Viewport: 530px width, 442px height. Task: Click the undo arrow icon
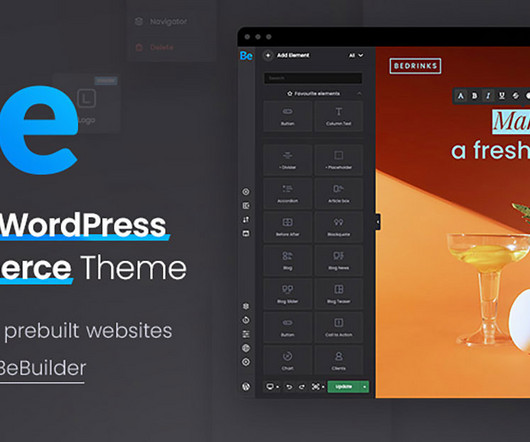[289, 387]
